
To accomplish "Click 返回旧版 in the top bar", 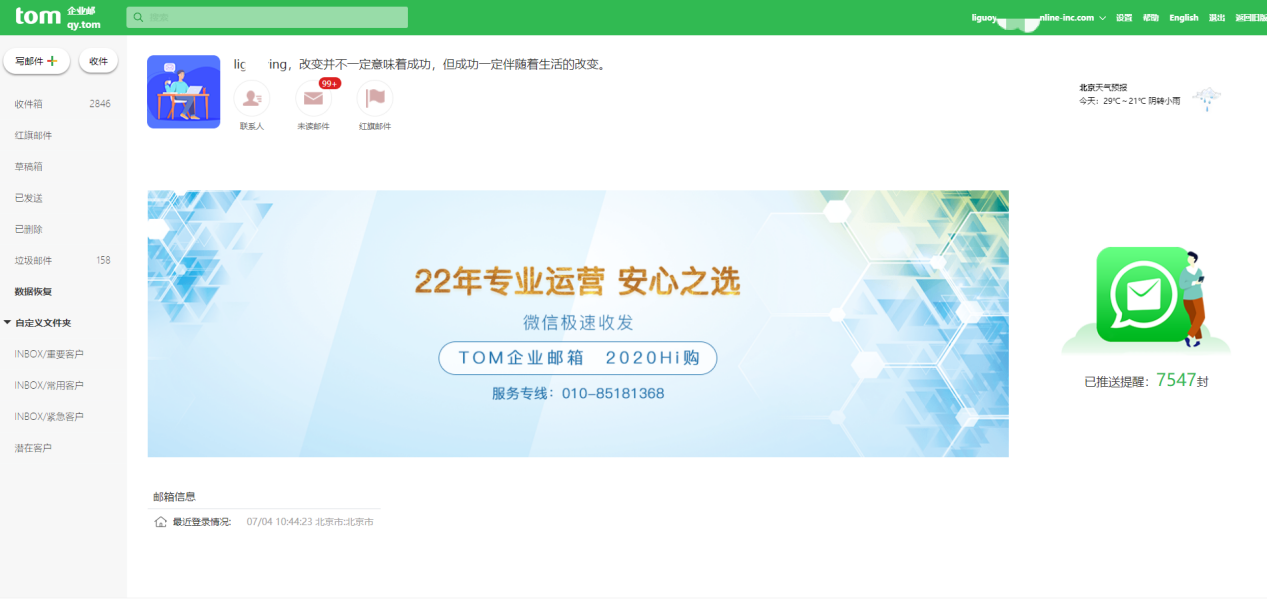I will tap(1250, 18).
